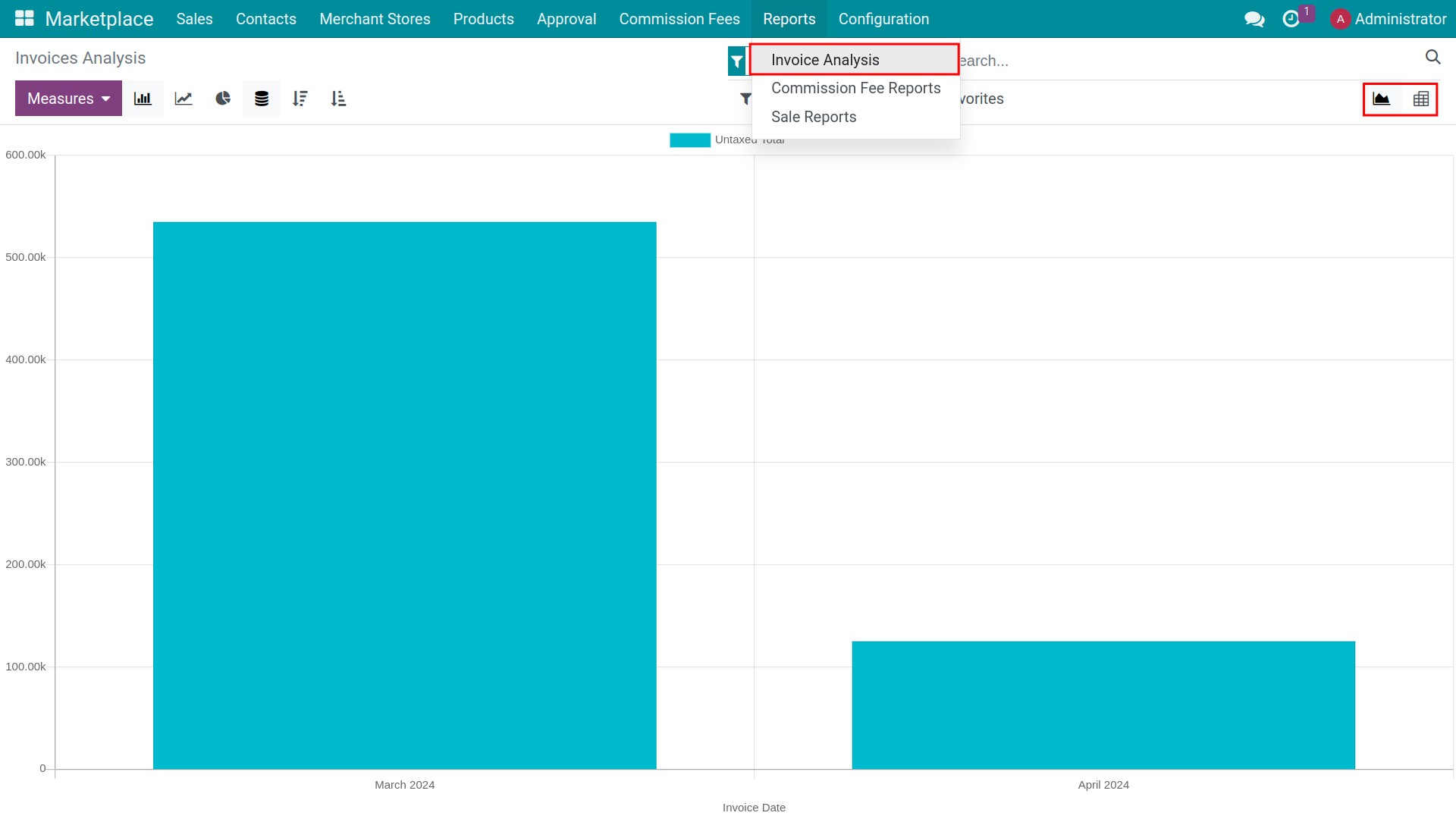The image size is (1456, 819).
Task: Open the Commission Fees menu
Action: click(x=679, y=19)
